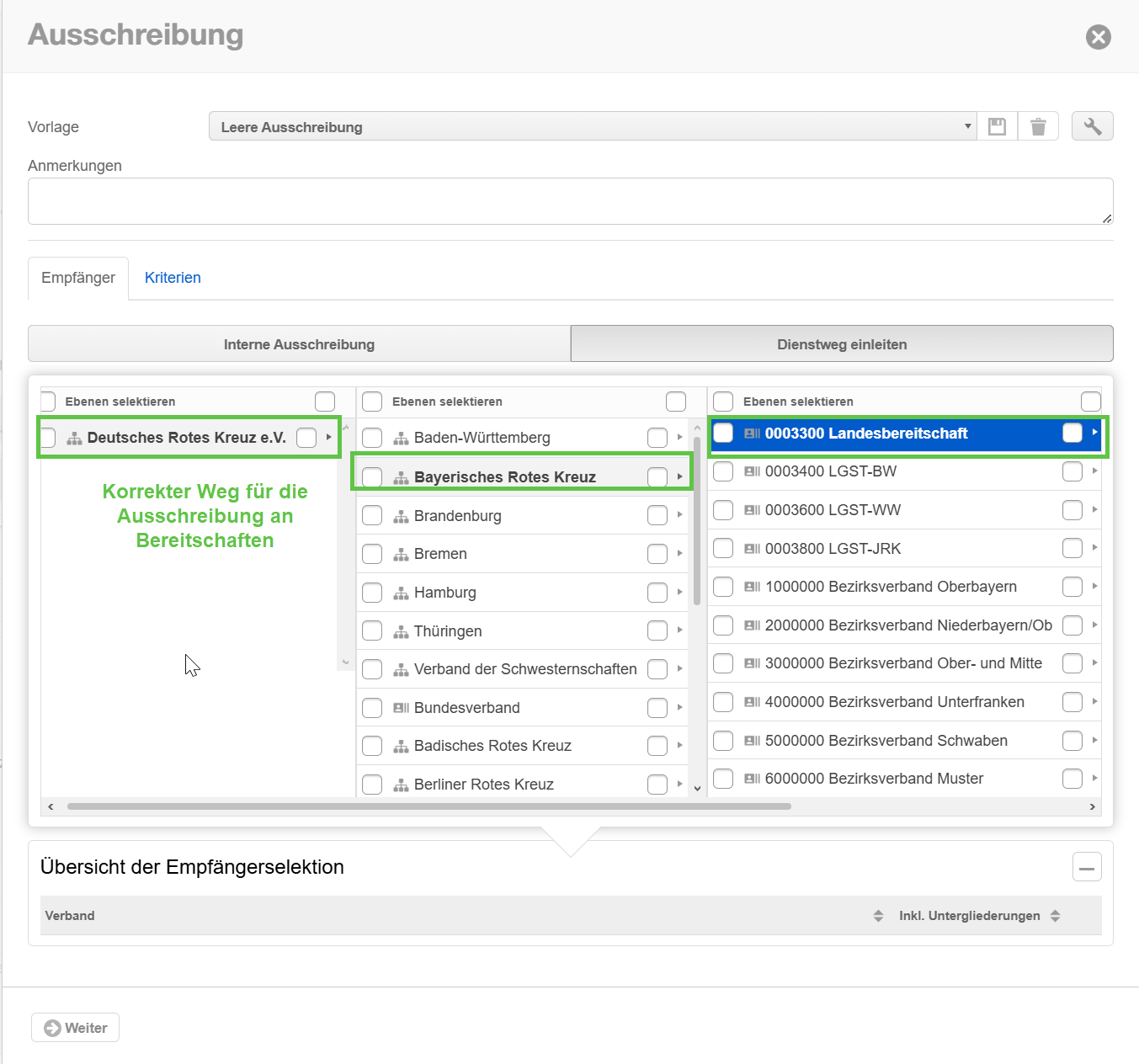Open the wrench settings button

click(x=1092, y=126)
